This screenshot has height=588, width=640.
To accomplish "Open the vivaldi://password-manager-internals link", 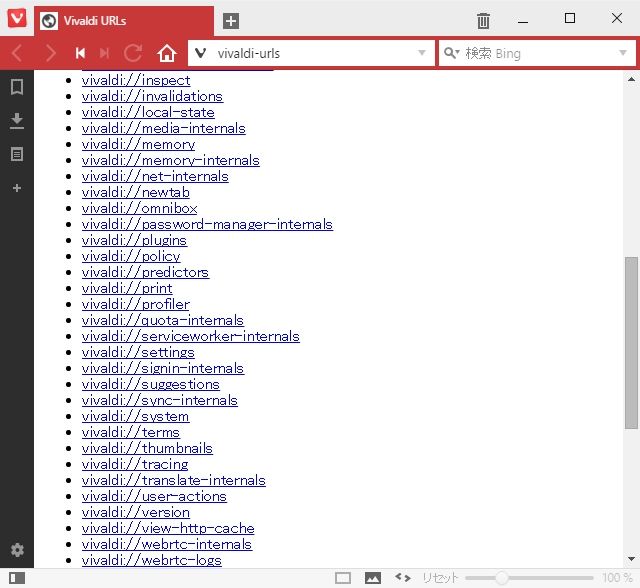I will click(x=207, y=224).
